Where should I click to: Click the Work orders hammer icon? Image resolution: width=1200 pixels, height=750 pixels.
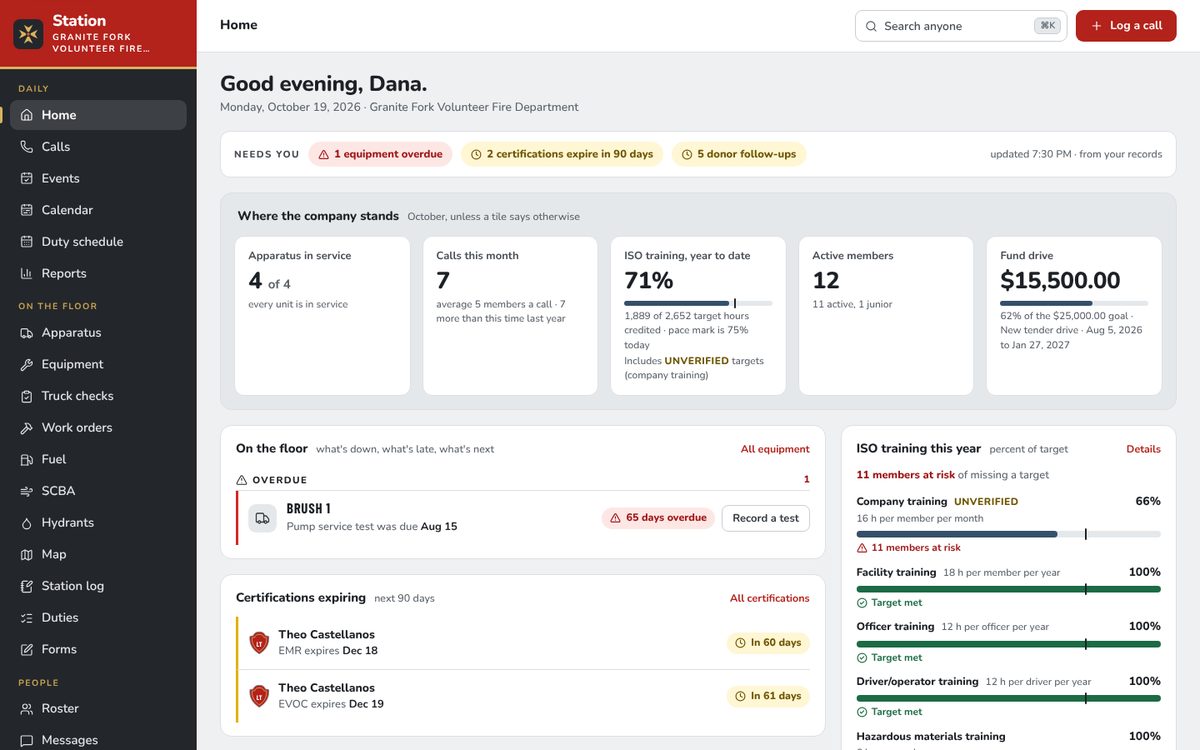point(27,428)
